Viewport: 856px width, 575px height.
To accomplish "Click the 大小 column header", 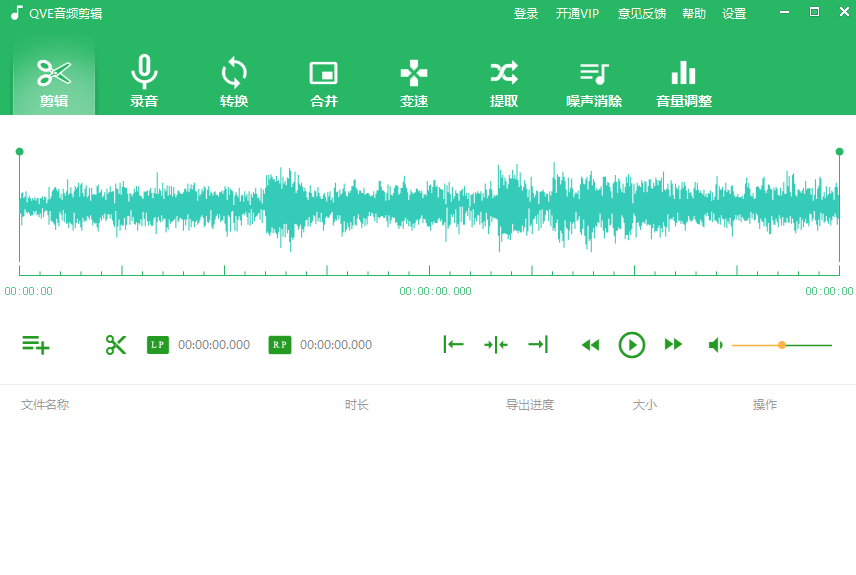I will point(644,405).
